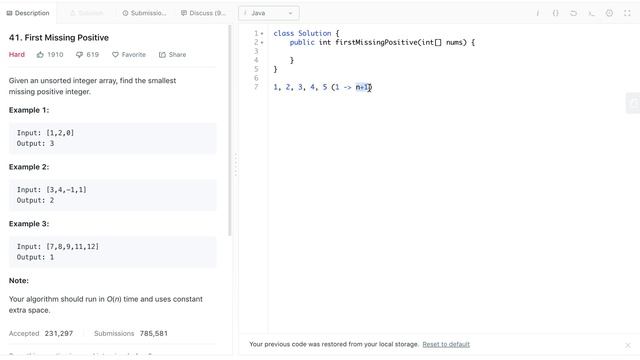Collapse code fold arrow on line 2
The width and height of the screenshot is (640, 360).
[x=262, y=42]
